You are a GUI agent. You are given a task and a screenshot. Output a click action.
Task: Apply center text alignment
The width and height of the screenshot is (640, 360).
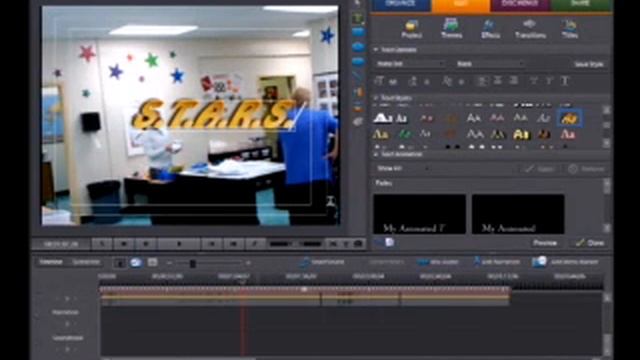[x=498, y=81]
